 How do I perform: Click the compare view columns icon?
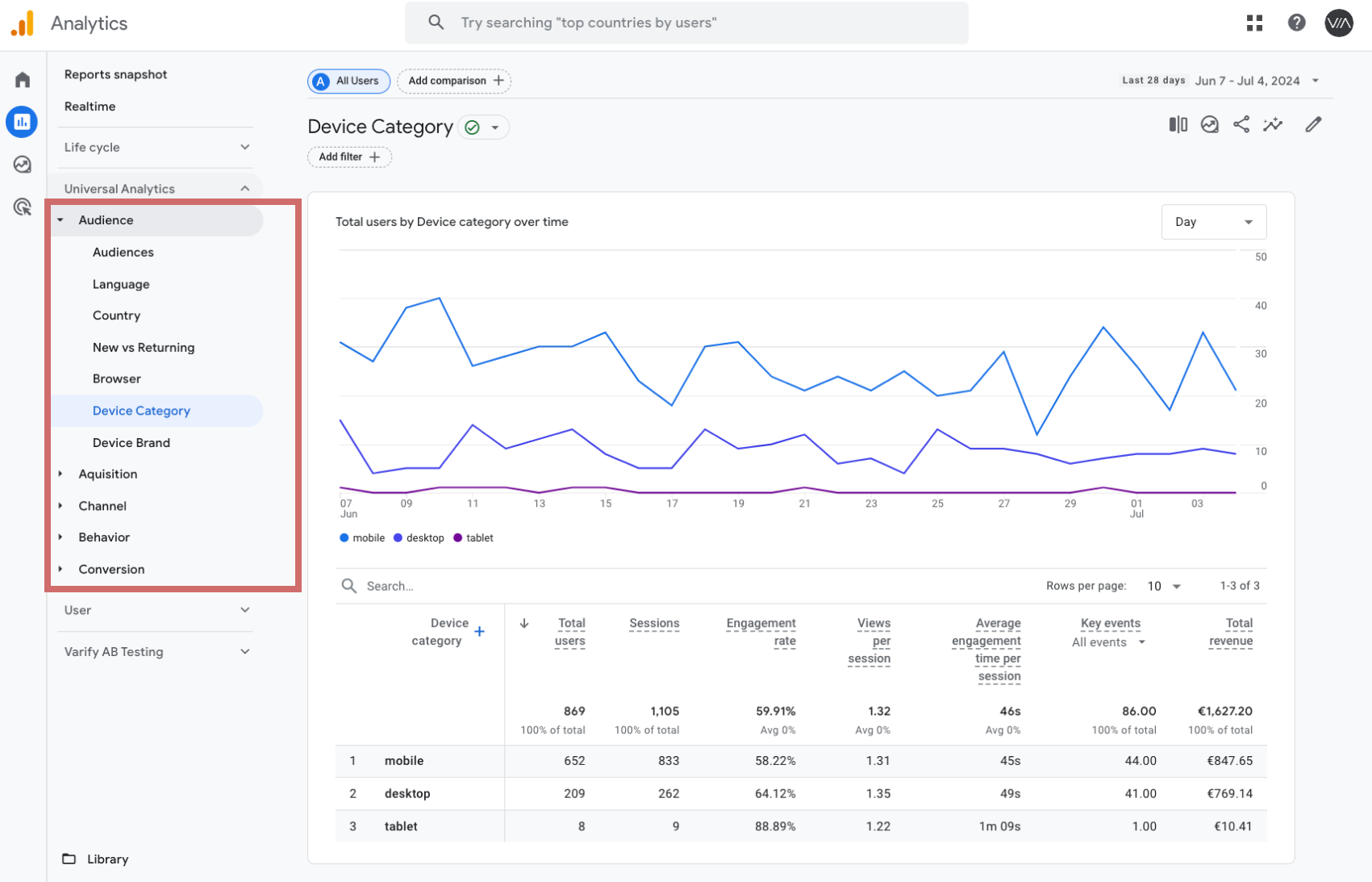[x=1178, y=124]
